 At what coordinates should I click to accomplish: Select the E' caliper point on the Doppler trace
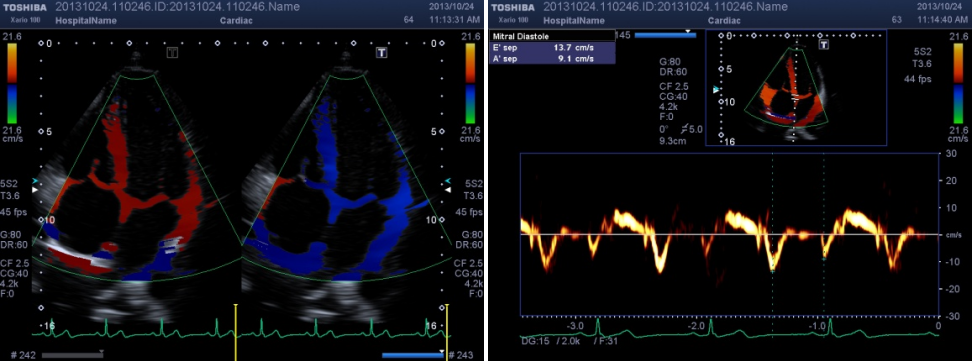tap(772, 271)
